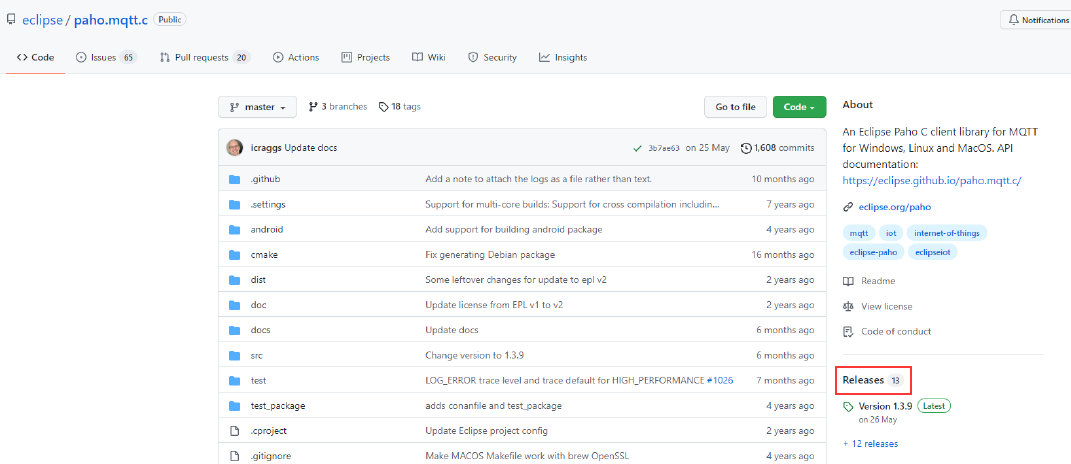Click the iot topic tag
This screenshot has height=464, width=1071.
891,233
